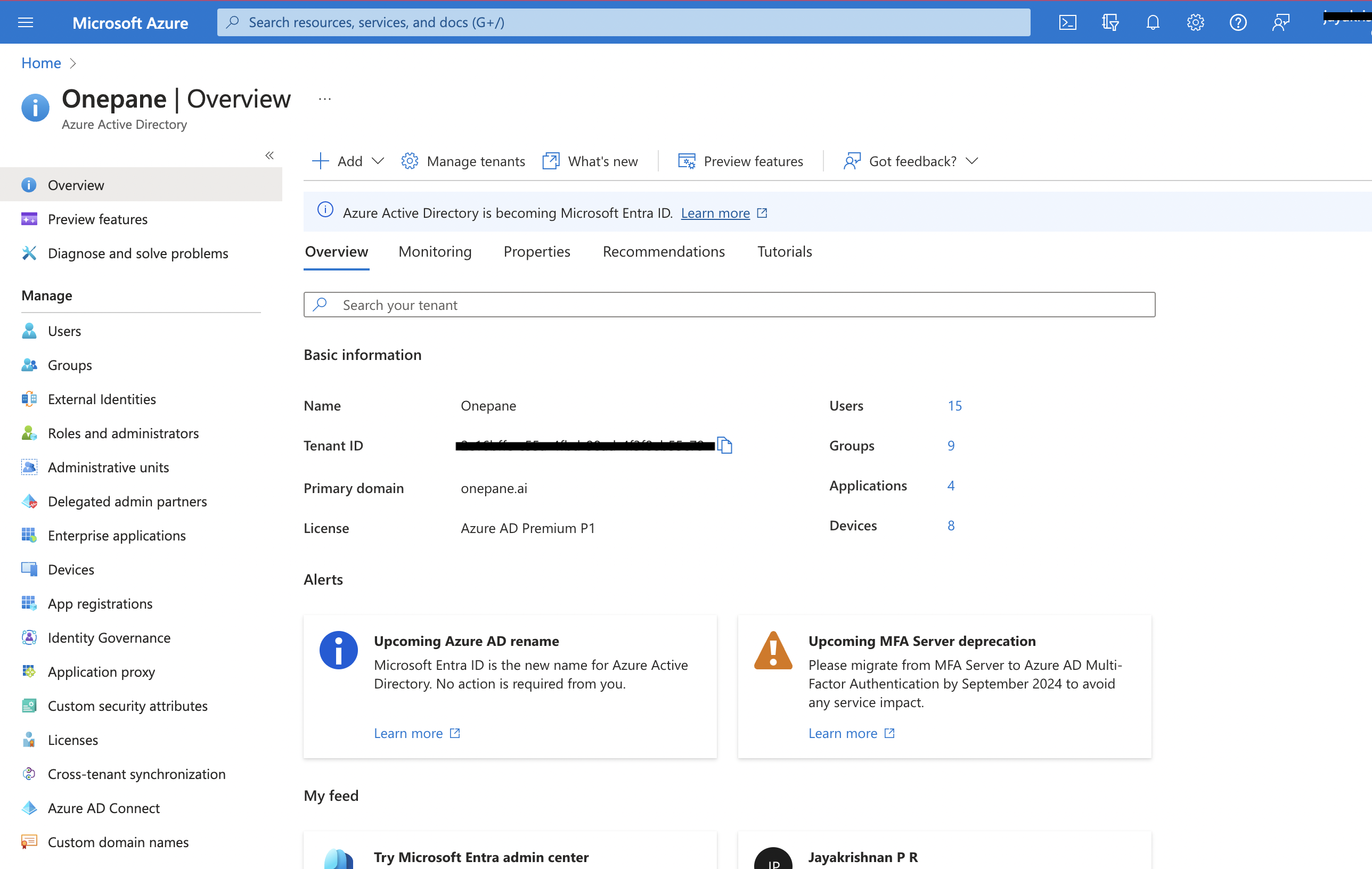
Task: Click Home breadcrumb link
Action: pos(41,63)
